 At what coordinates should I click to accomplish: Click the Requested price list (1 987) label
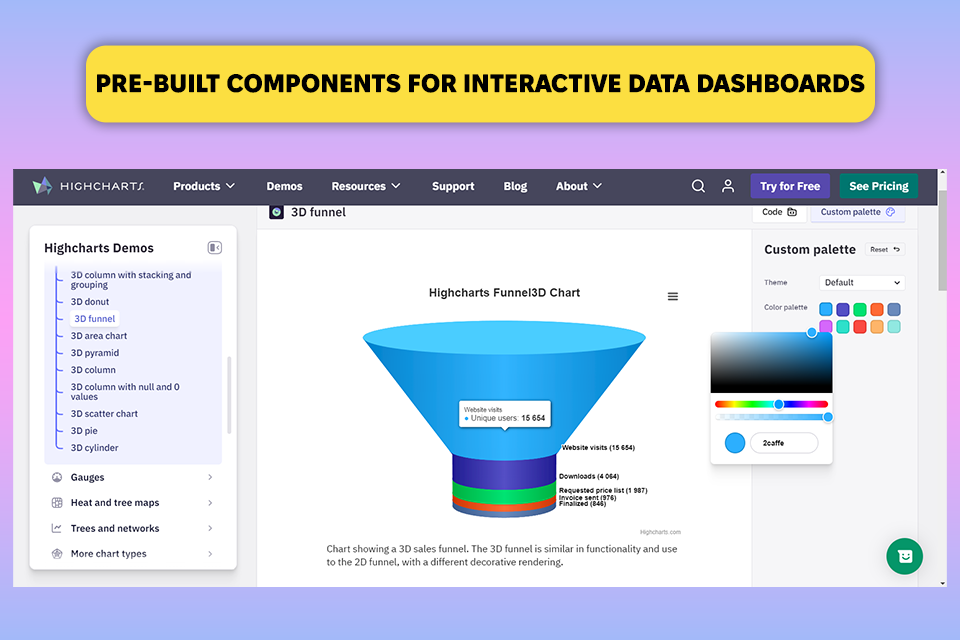(x=603, y=491)
